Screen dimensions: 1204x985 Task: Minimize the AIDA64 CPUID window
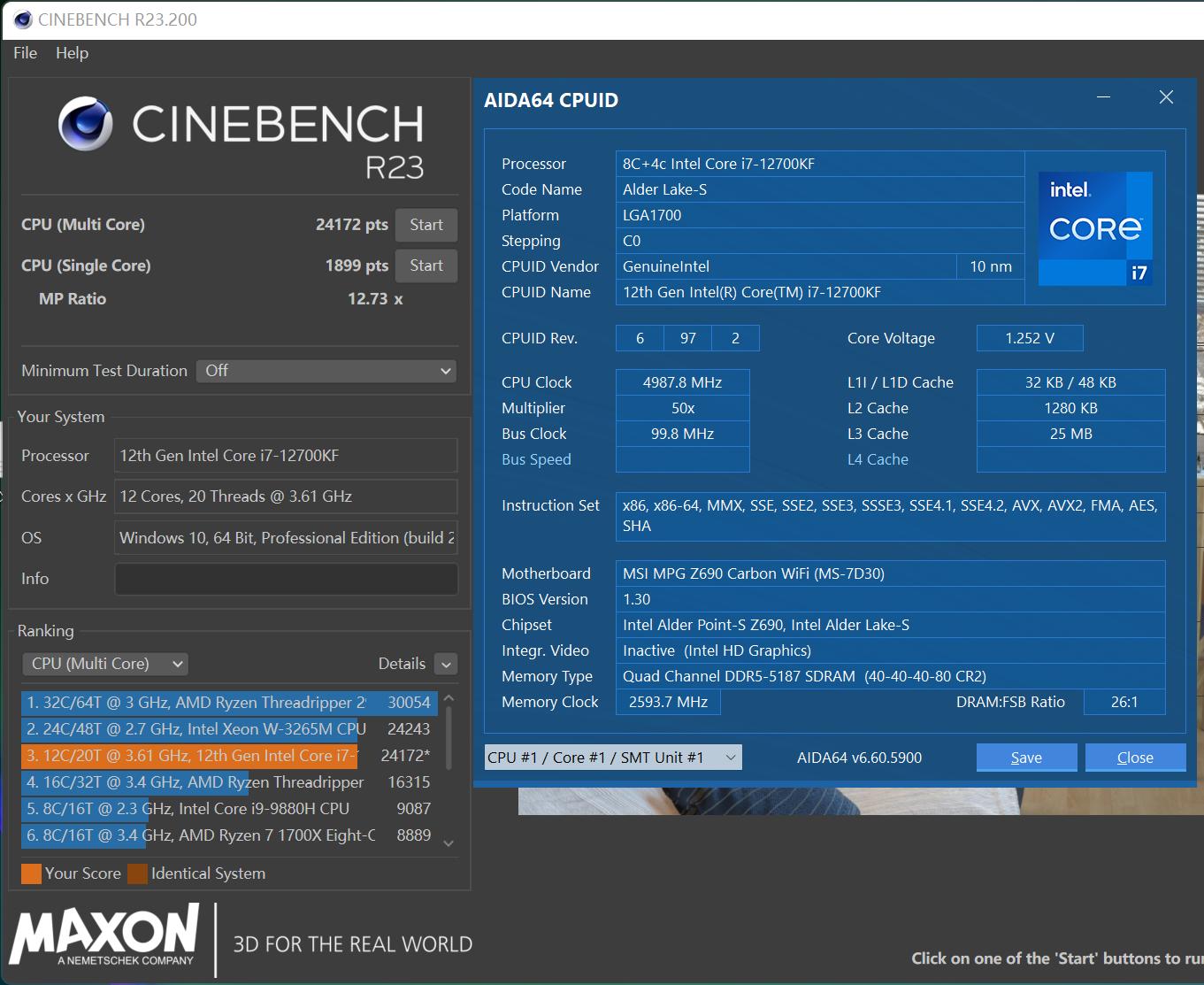(x=1103, y=97)
